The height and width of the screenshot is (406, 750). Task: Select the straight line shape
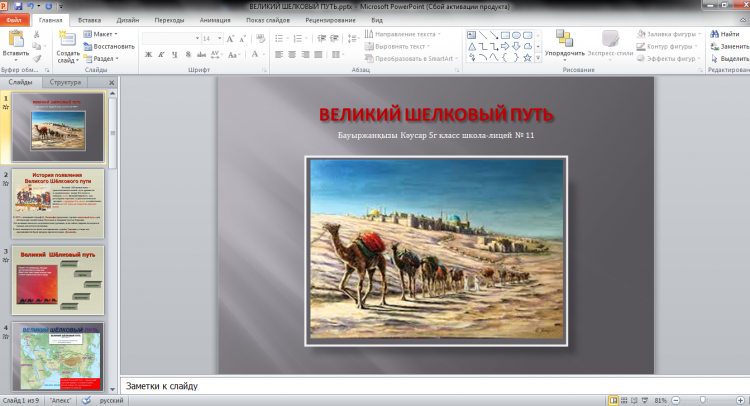pos(483,35)
